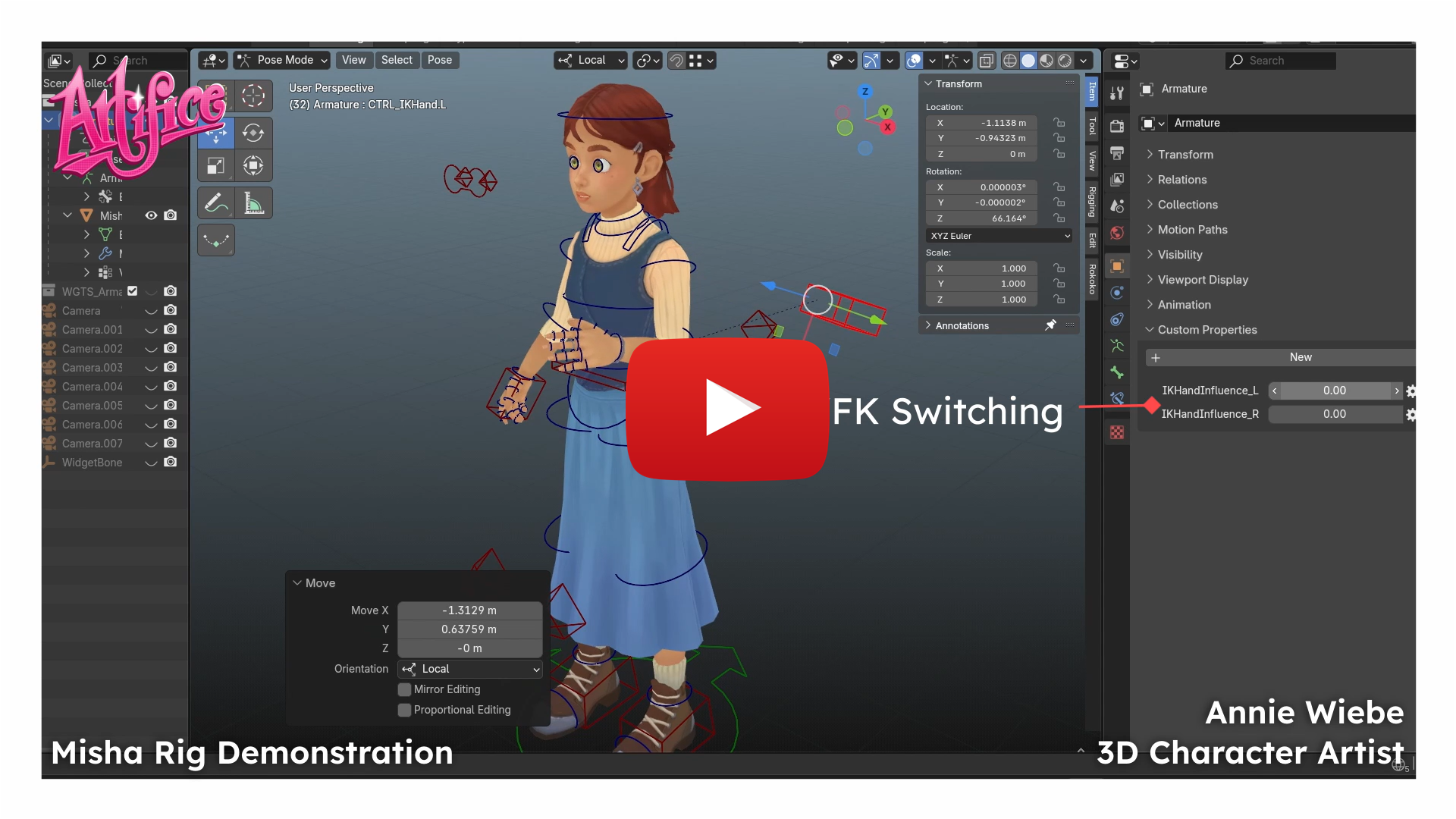Select the Measure tool

click(x=253, y=203)
